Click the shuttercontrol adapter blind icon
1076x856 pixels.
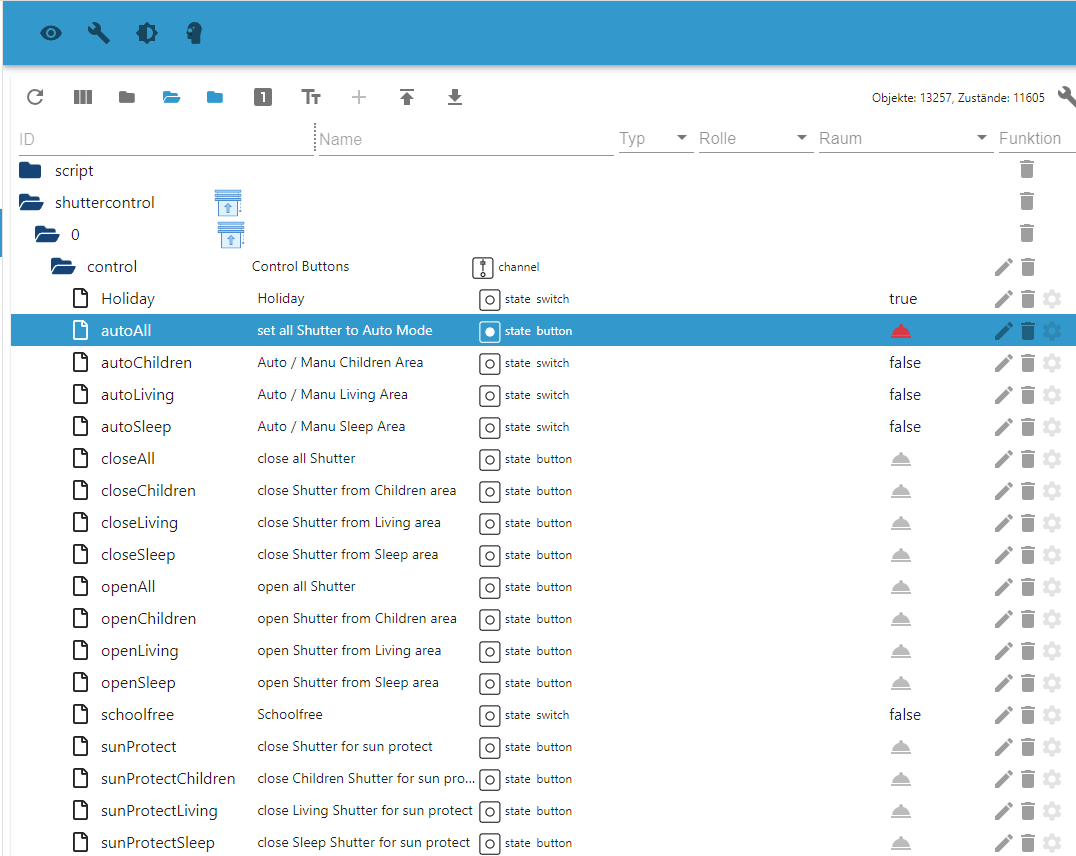click(x=228, y=203)
